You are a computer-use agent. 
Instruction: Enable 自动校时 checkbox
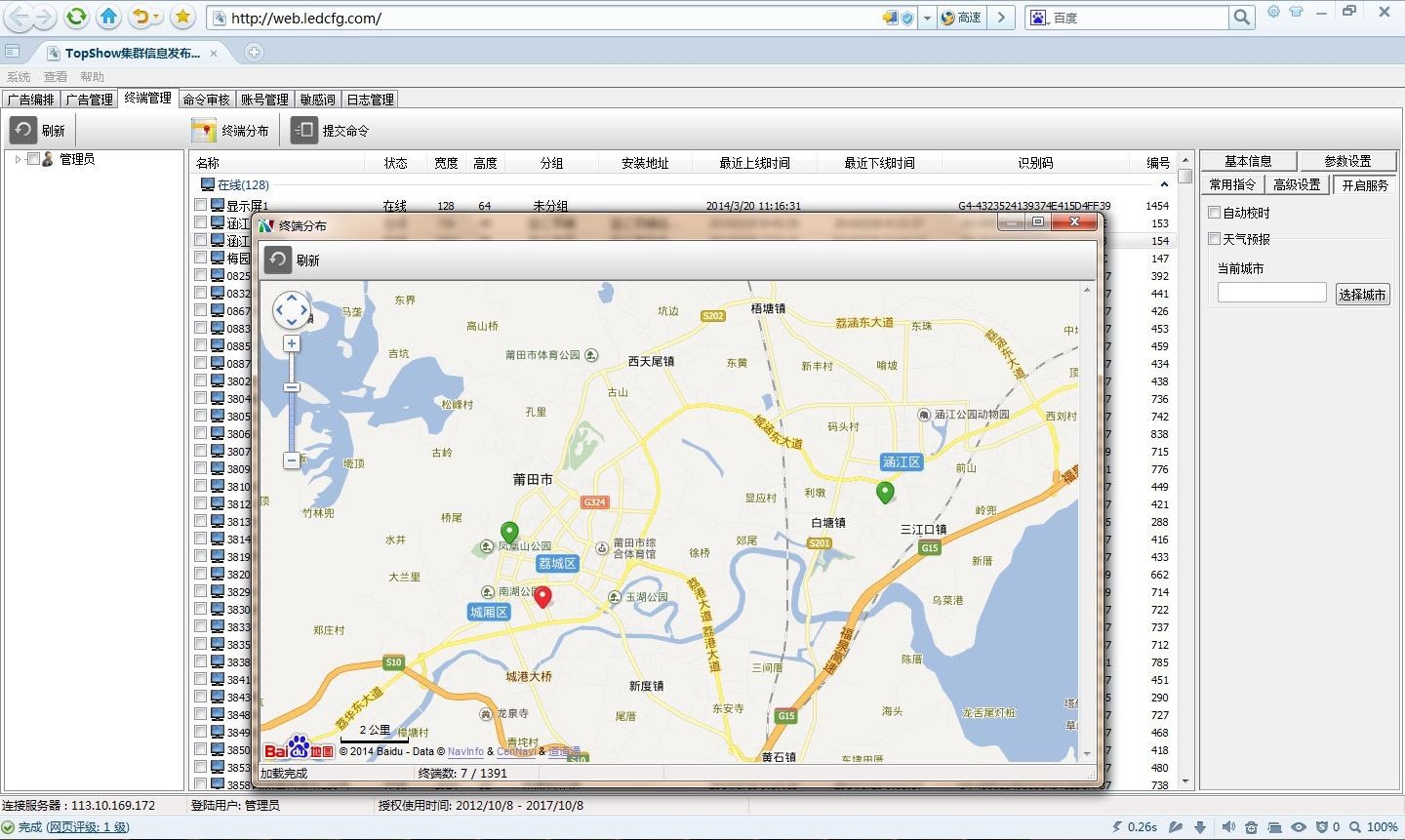tap(1215, 212)
